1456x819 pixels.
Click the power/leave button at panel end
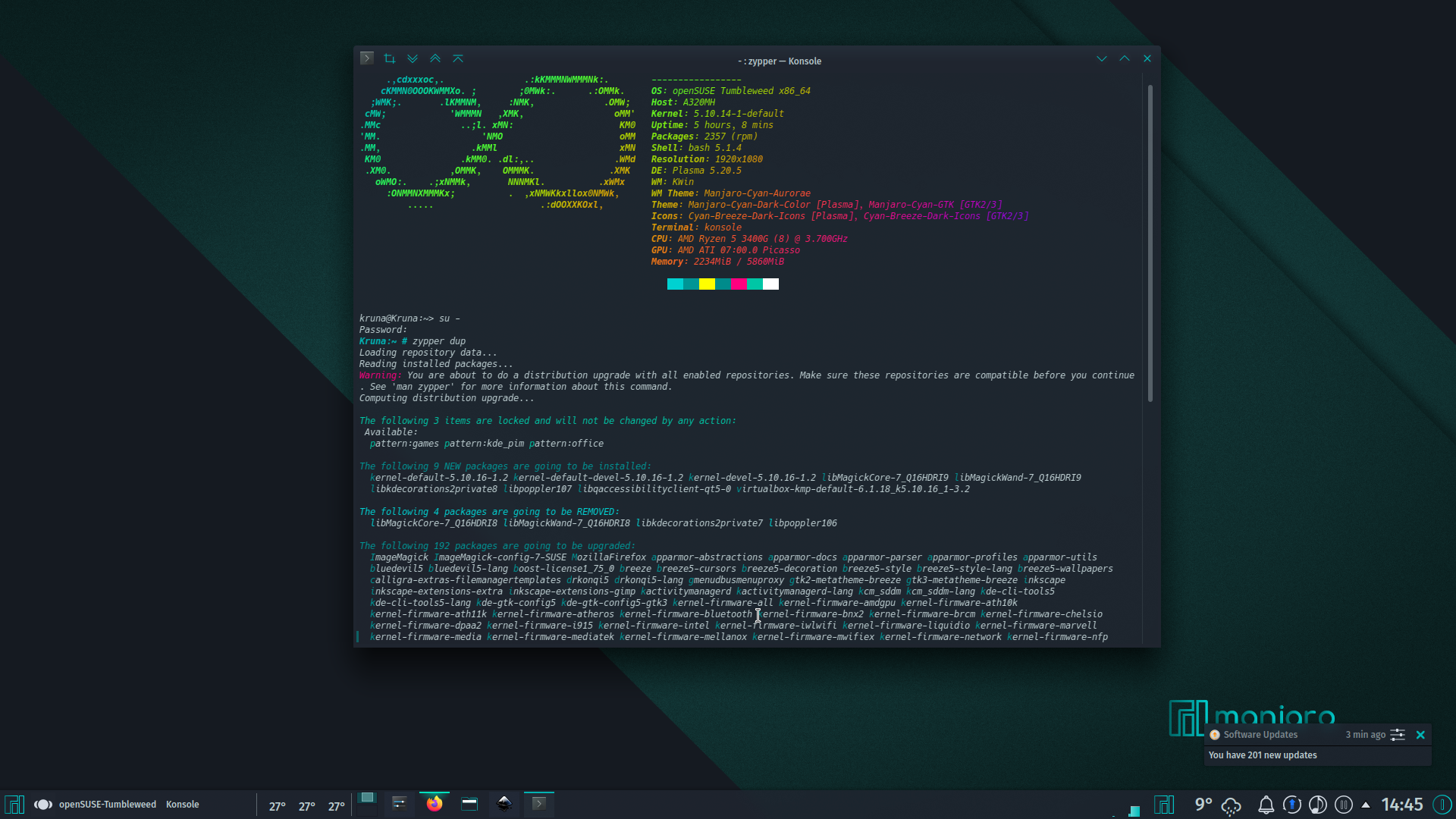(1442, 805)
